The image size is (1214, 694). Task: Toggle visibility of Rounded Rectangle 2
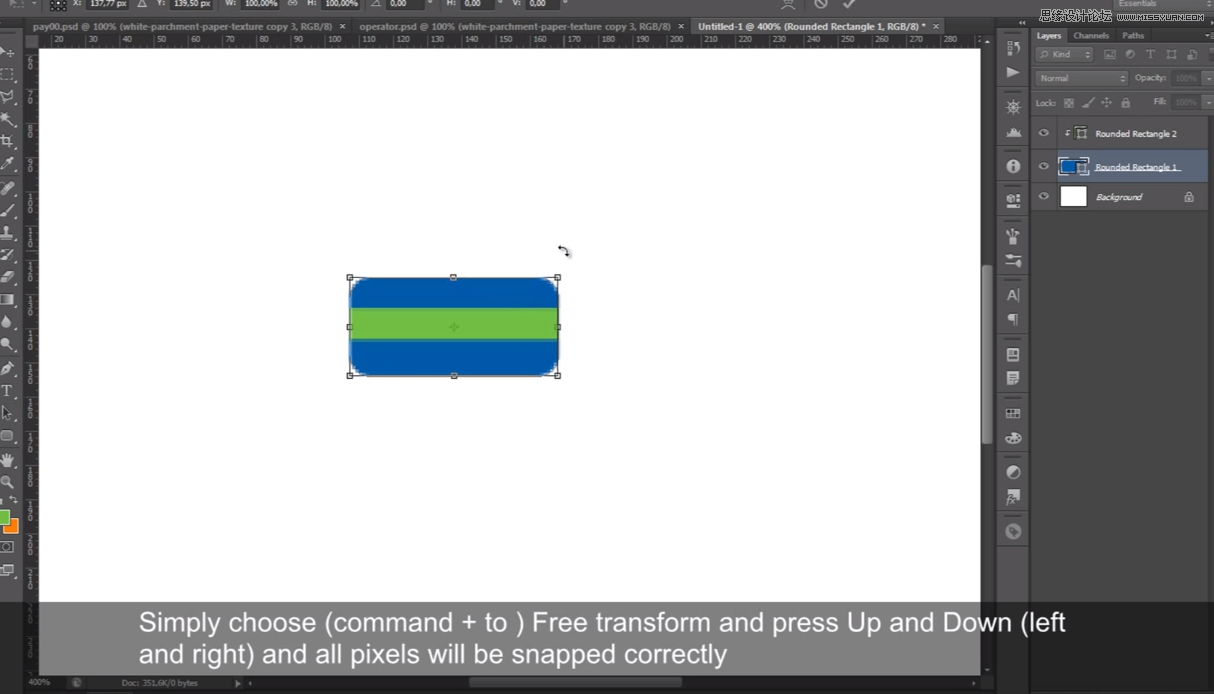click(x=1043, y=133)
